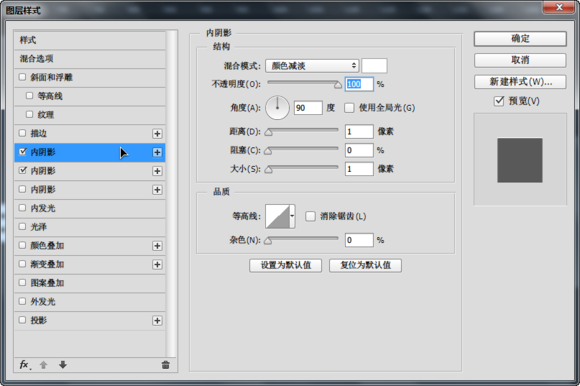Add another 颜色叠加 with plus icon

coord(157,246)
